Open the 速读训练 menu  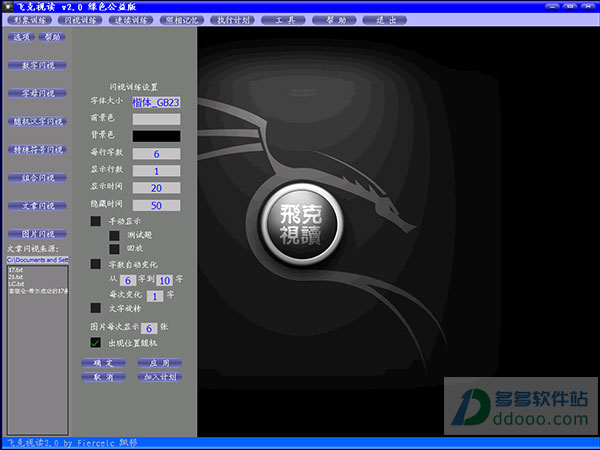coord(131,20)
